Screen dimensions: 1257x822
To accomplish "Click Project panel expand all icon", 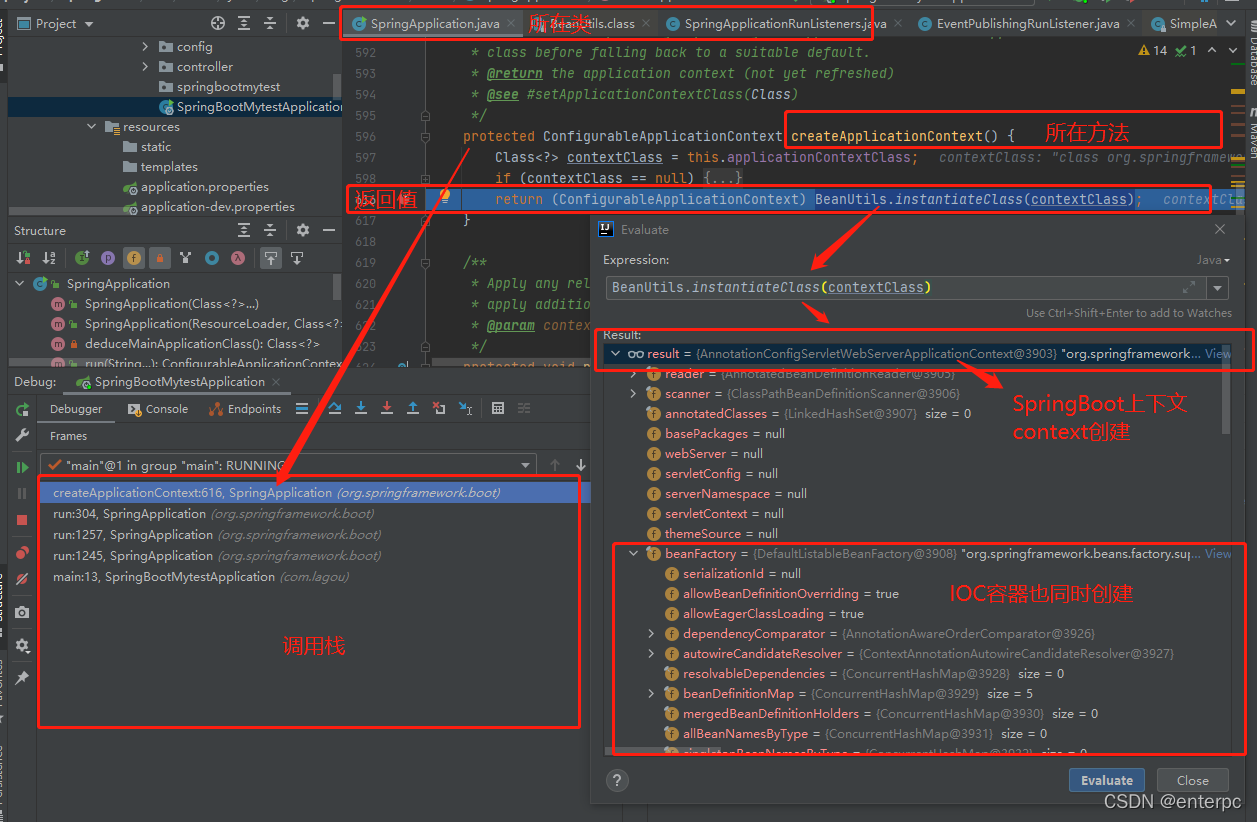I will (x=244, y=23).
